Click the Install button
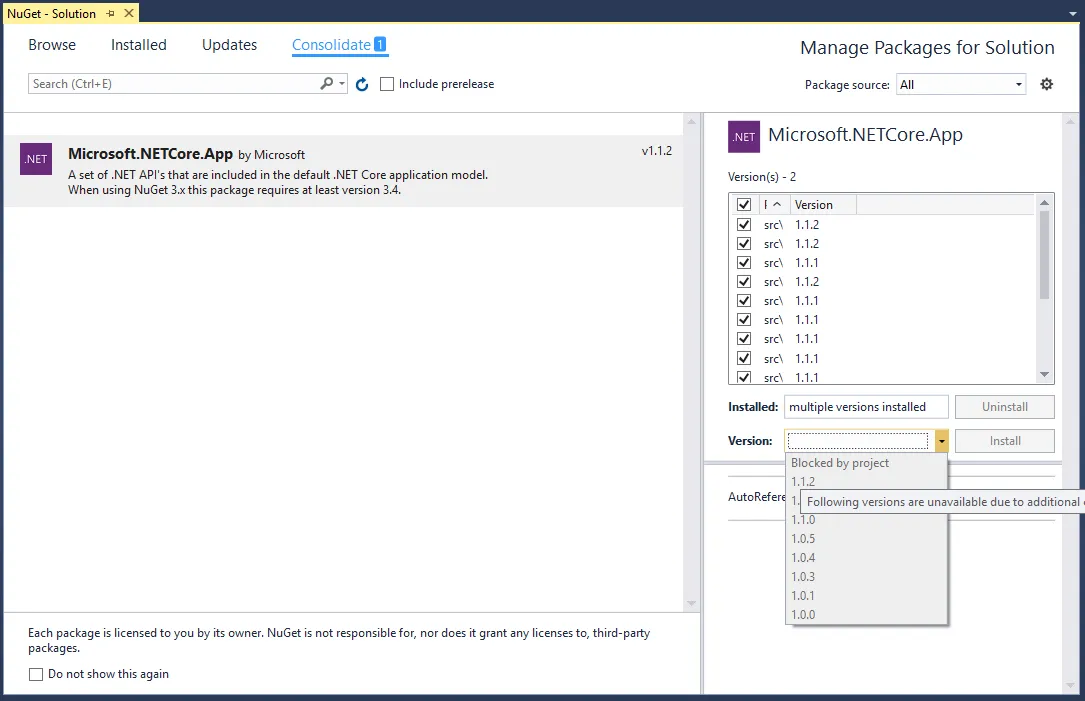This screenshot has height=701, width=1085. 1005,441
